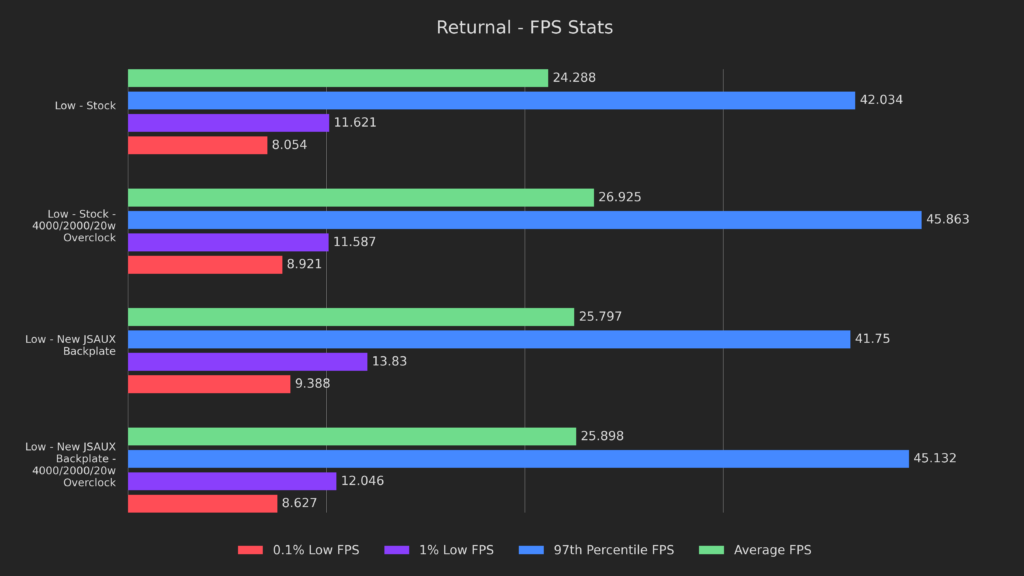Click the green Average FPS legend swatch
The image size is (1024, 576).
713,550
